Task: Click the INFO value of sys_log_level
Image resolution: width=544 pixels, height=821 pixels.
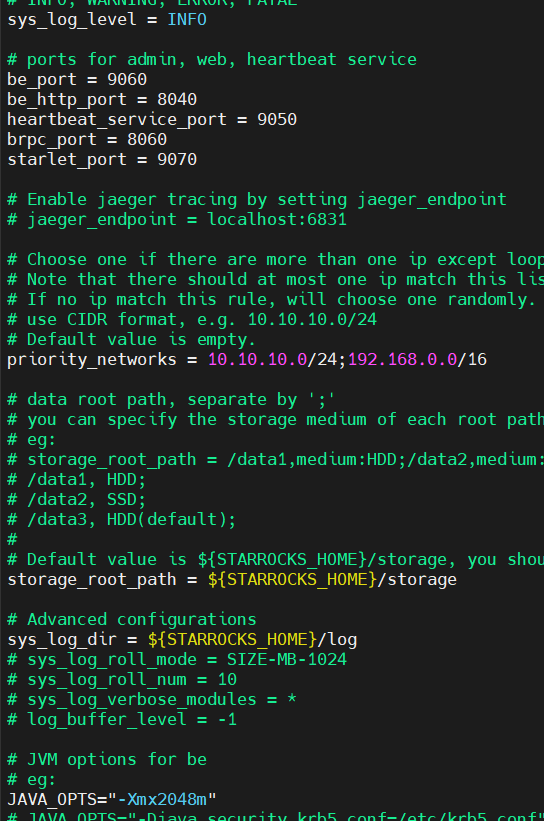Action: pos(187,20)
